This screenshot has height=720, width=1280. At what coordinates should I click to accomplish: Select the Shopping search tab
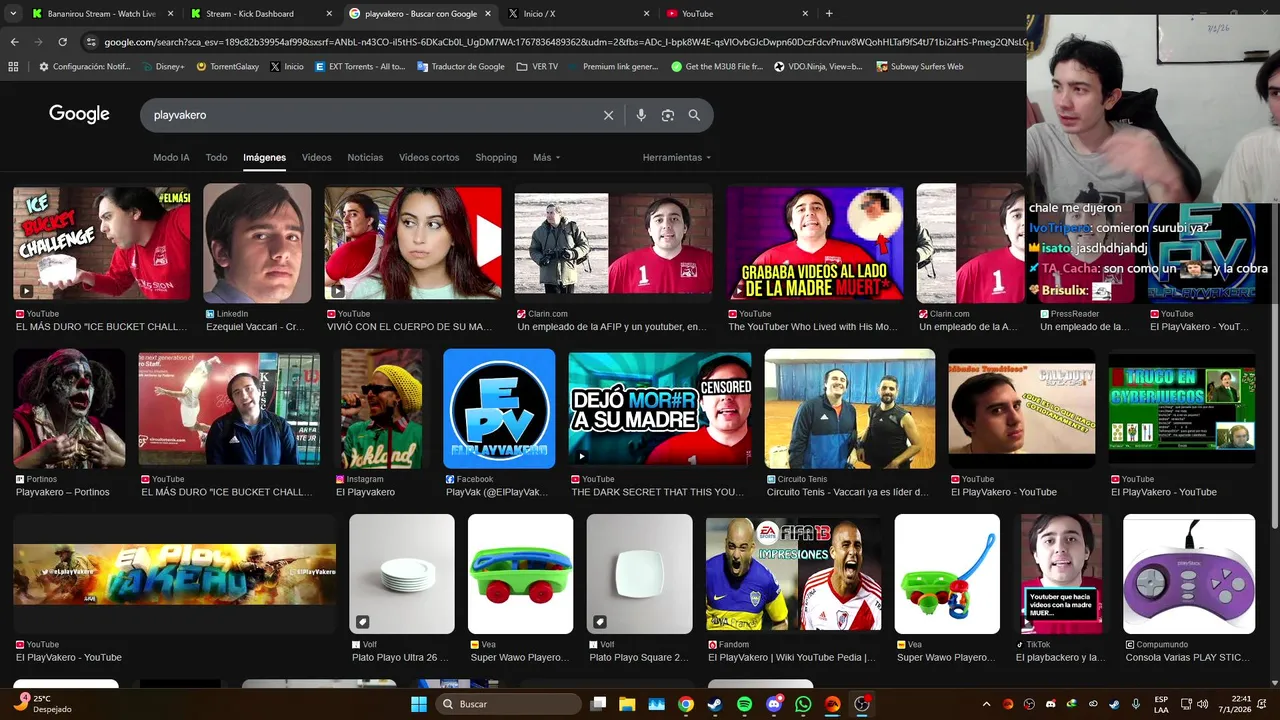pos(496,157)
